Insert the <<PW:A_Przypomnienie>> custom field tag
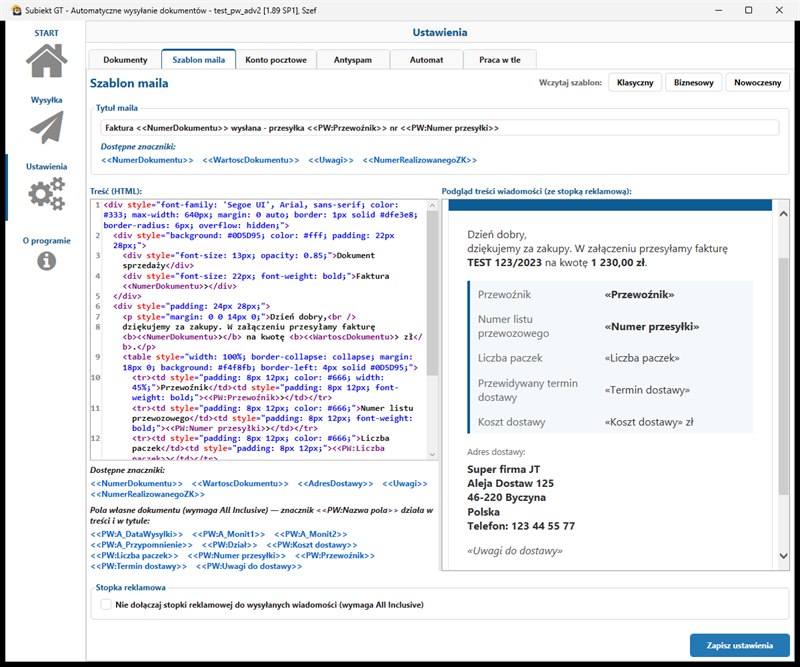The width and height of the screenshot is (800, 667). tap(141, 545)
